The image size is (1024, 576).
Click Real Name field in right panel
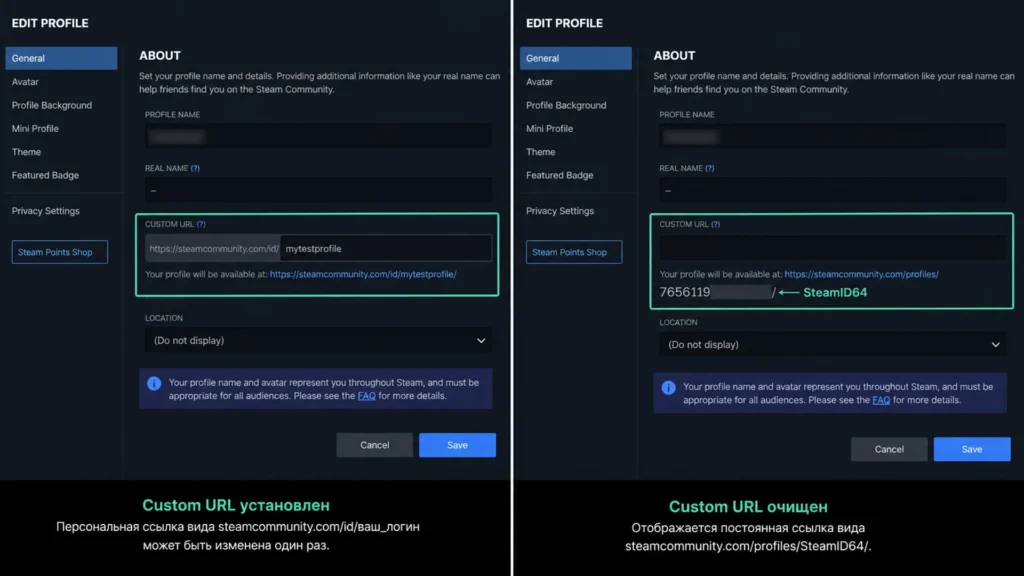(x=833, y=190)
